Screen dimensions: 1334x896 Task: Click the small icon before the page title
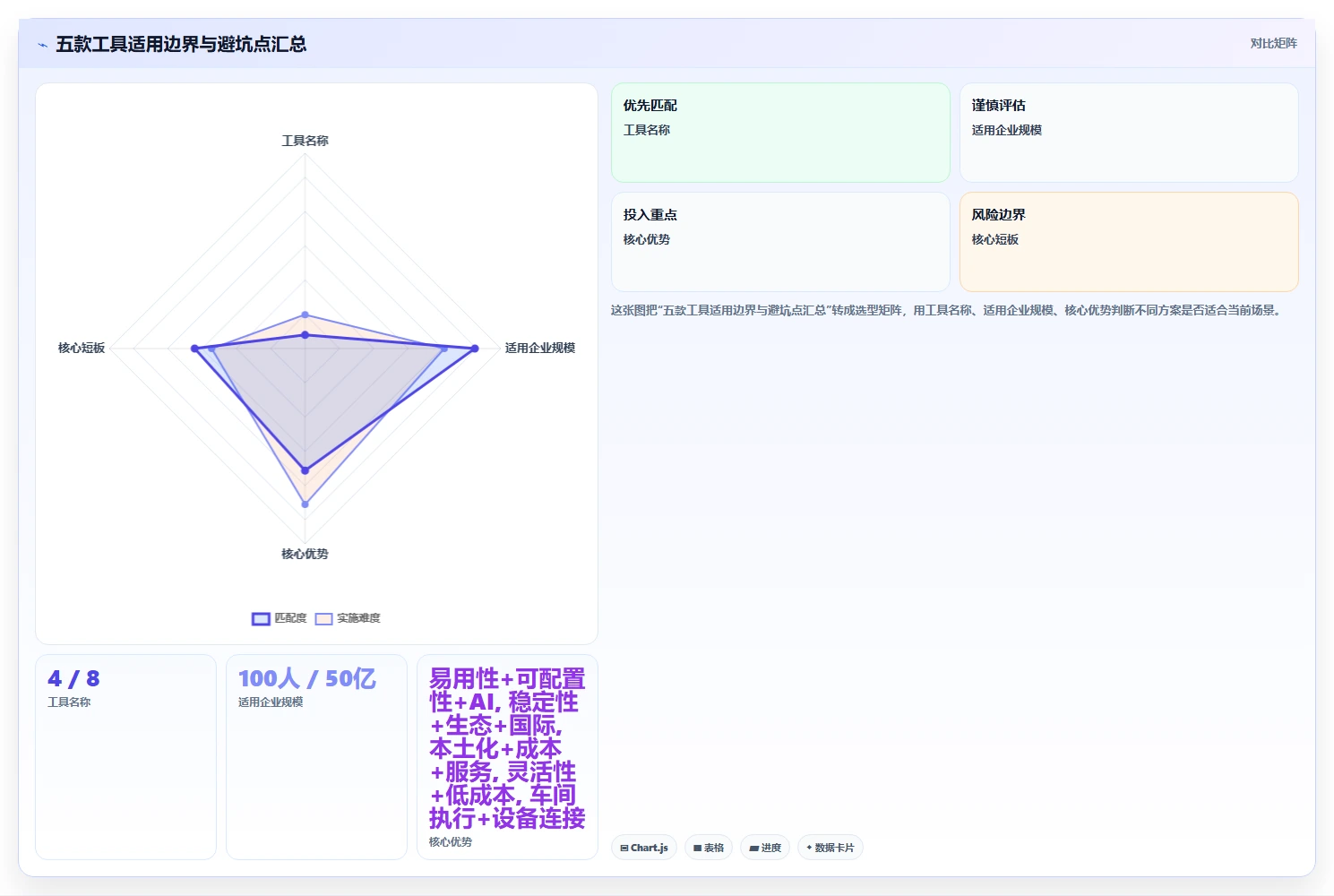(x=42, y=45)
